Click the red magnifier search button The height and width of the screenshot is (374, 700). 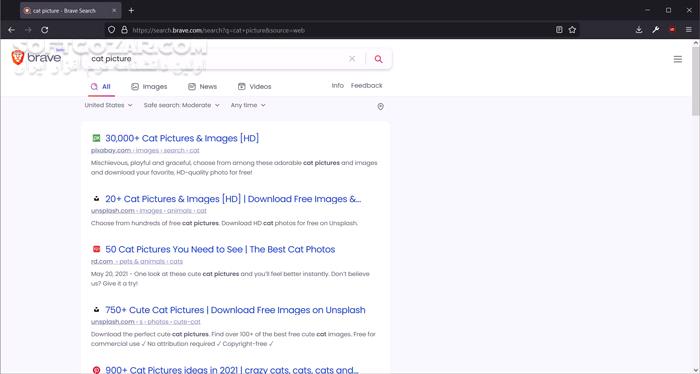[x=379, y=59]
